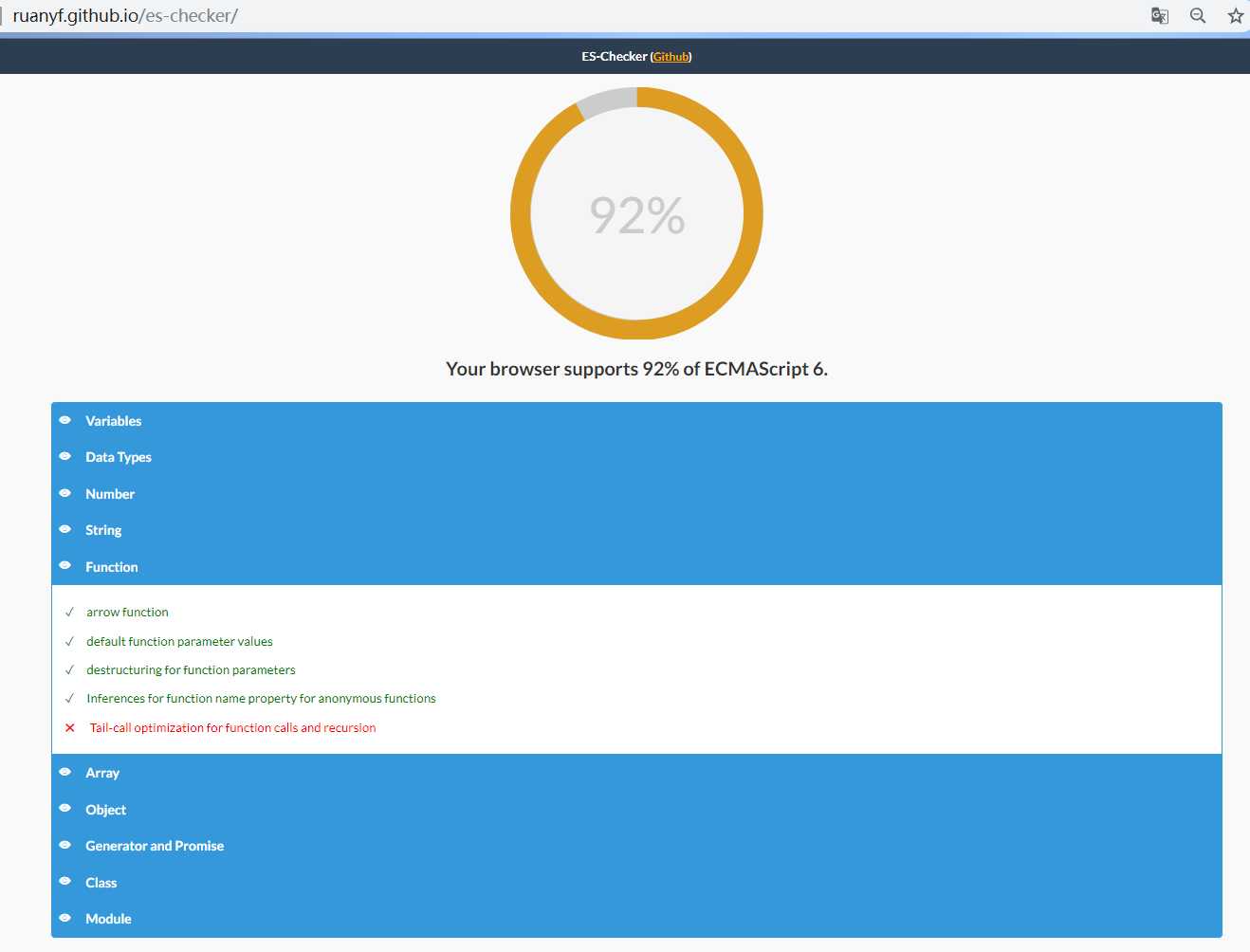Expand the Object section
Screen dimensions: 1250x952
click(x=636, y=810)
